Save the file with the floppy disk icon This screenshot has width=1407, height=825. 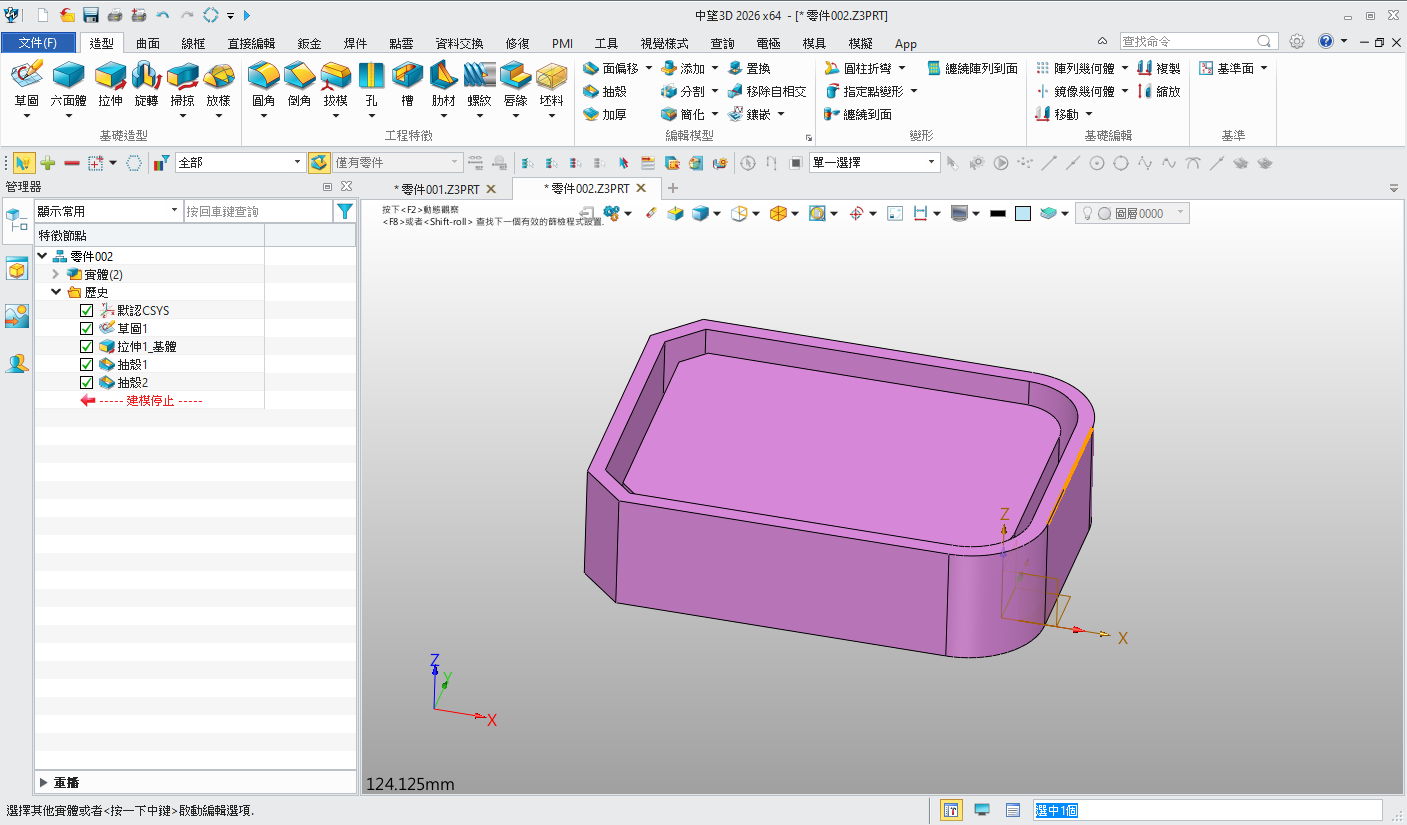pos(91,15)
